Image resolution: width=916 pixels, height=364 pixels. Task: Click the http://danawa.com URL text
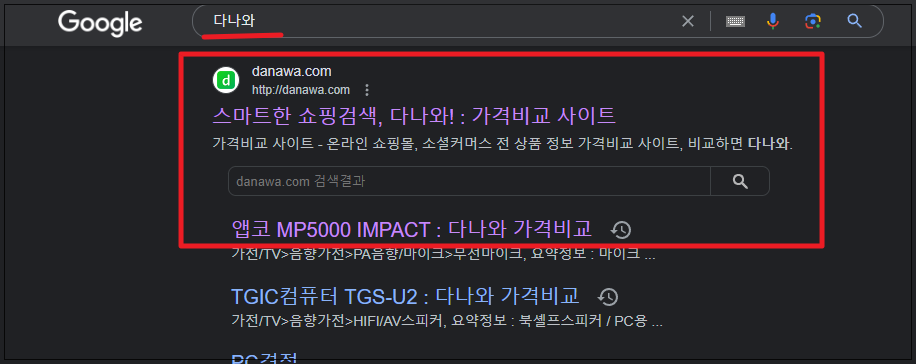click(301, 90)
